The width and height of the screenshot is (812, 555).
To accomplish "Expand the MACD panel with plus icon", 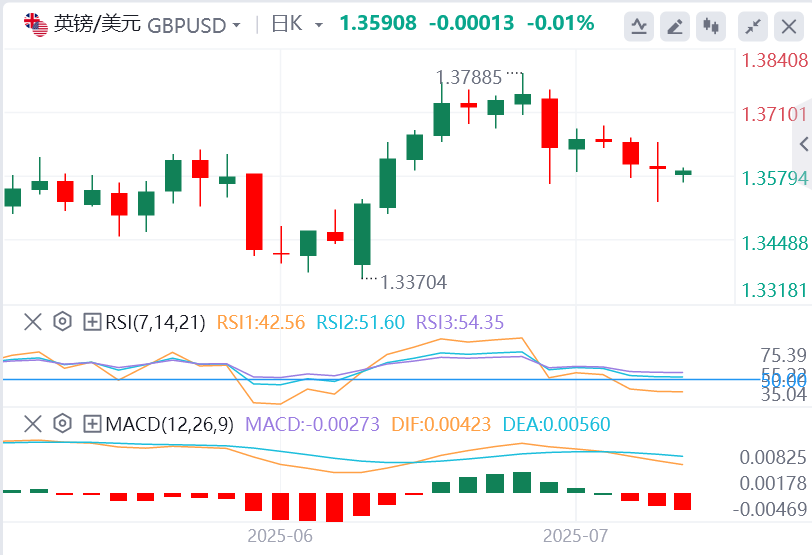I will (x=92, y=424).
